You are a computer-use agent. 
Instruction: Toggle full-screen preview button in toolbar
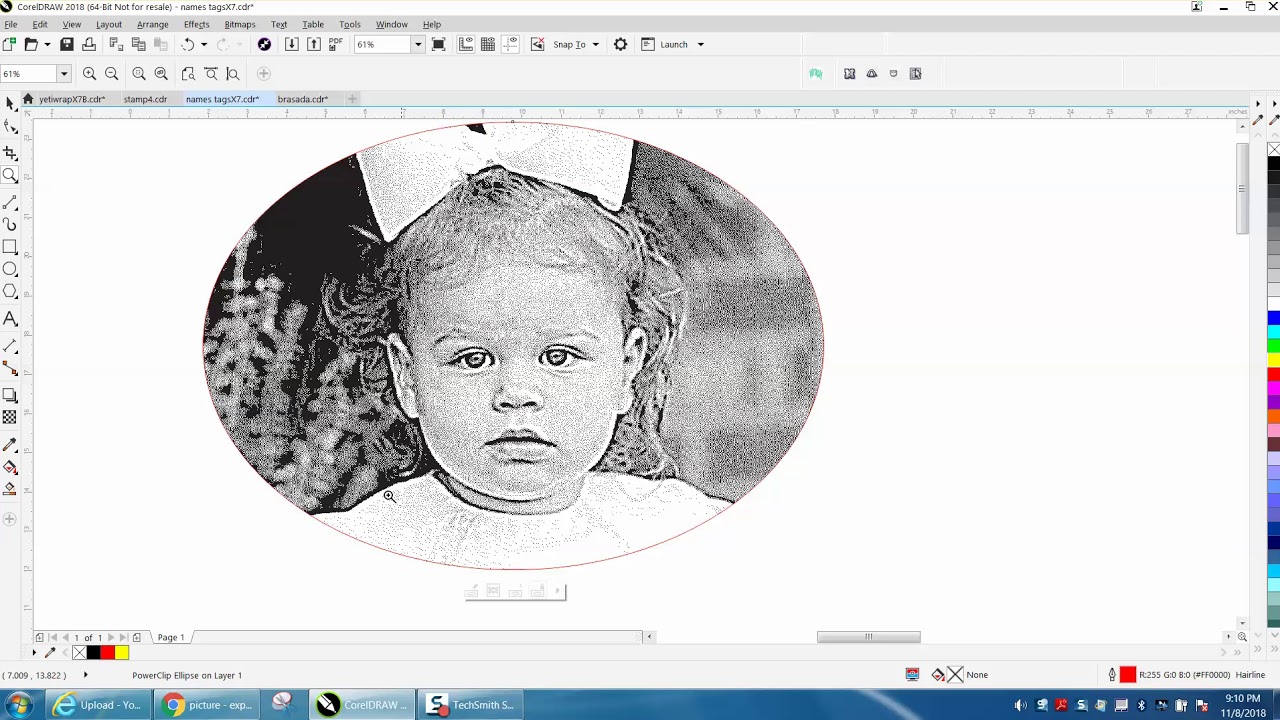tap(438, 44)
